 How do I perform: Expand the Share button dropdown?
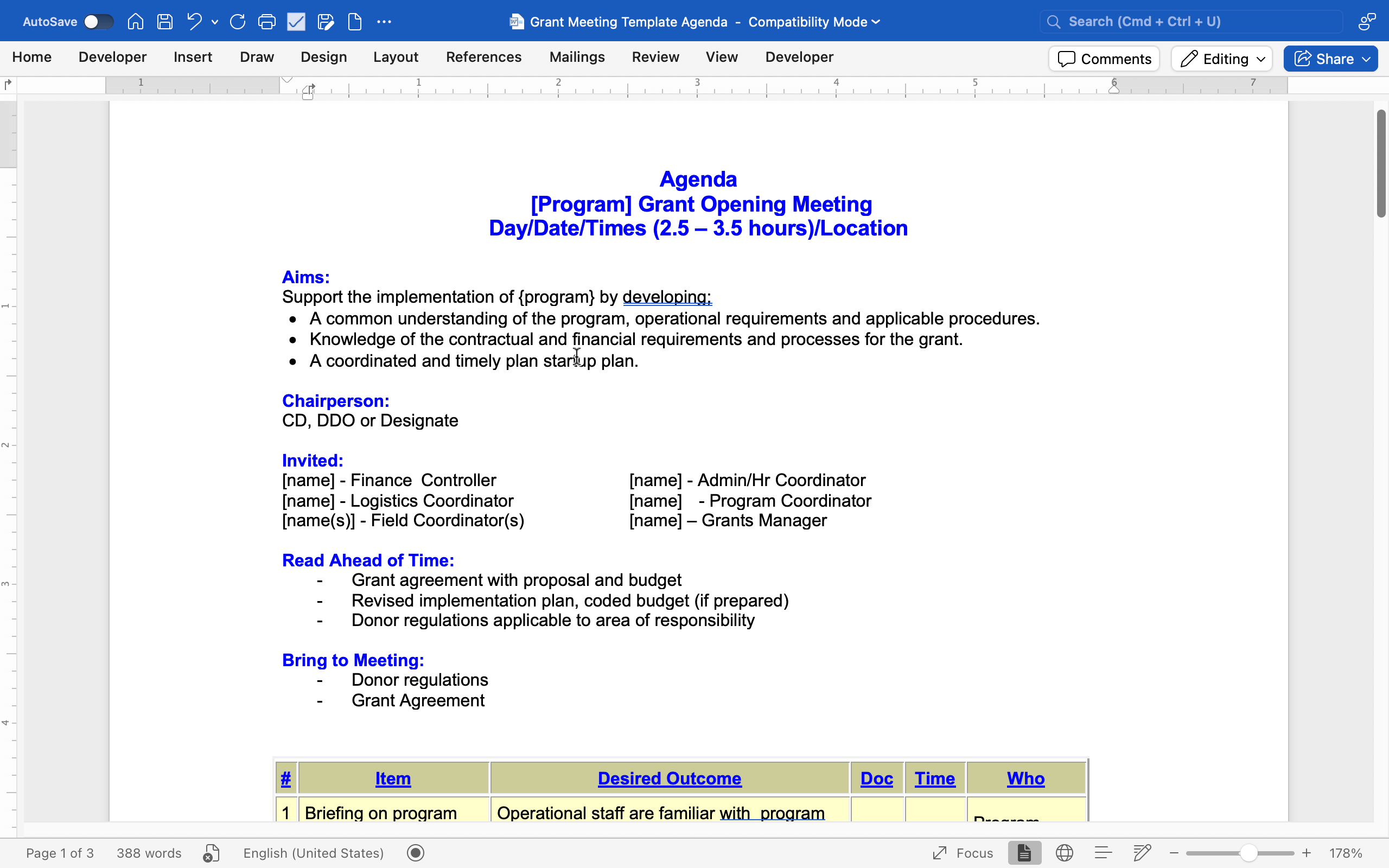tap(1367, 59)
